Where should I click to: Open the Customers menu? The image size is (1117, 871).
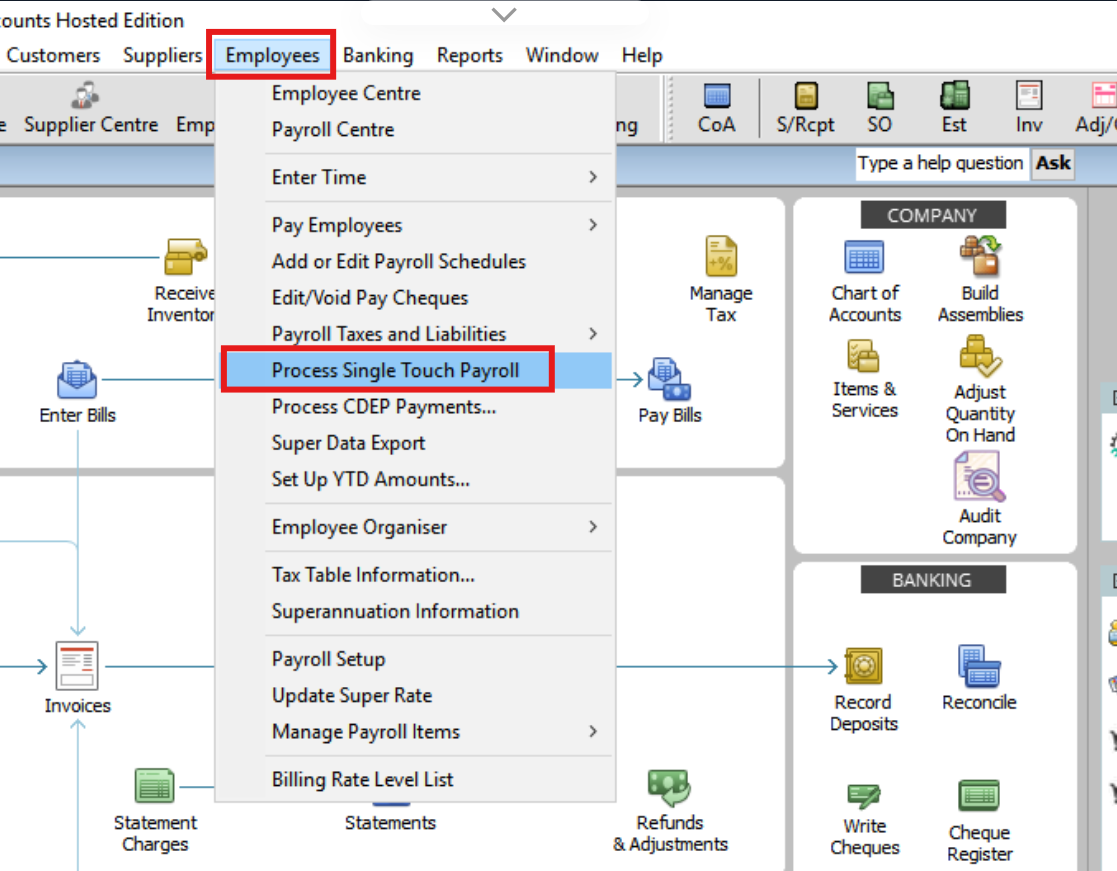pos(53,55)
